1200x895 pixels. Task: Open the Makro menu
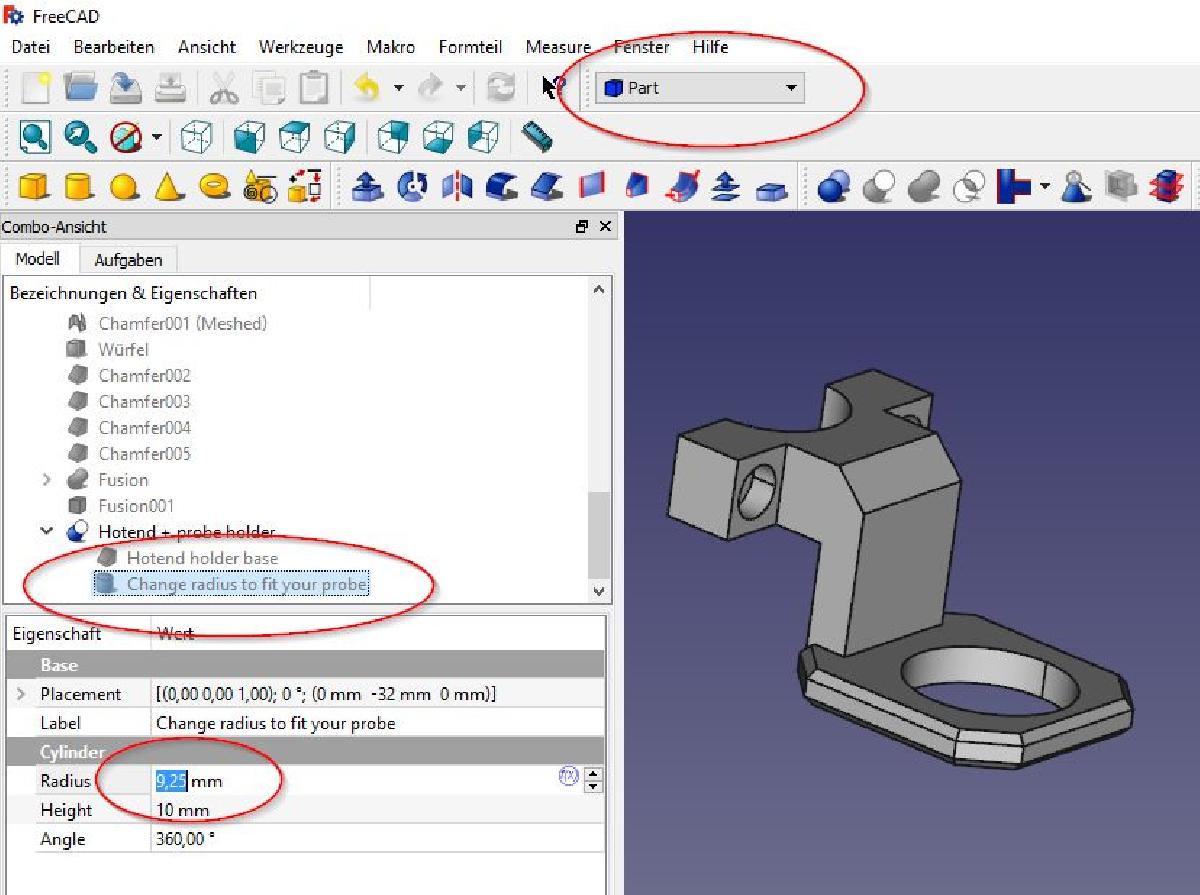(x=390, y=47)
